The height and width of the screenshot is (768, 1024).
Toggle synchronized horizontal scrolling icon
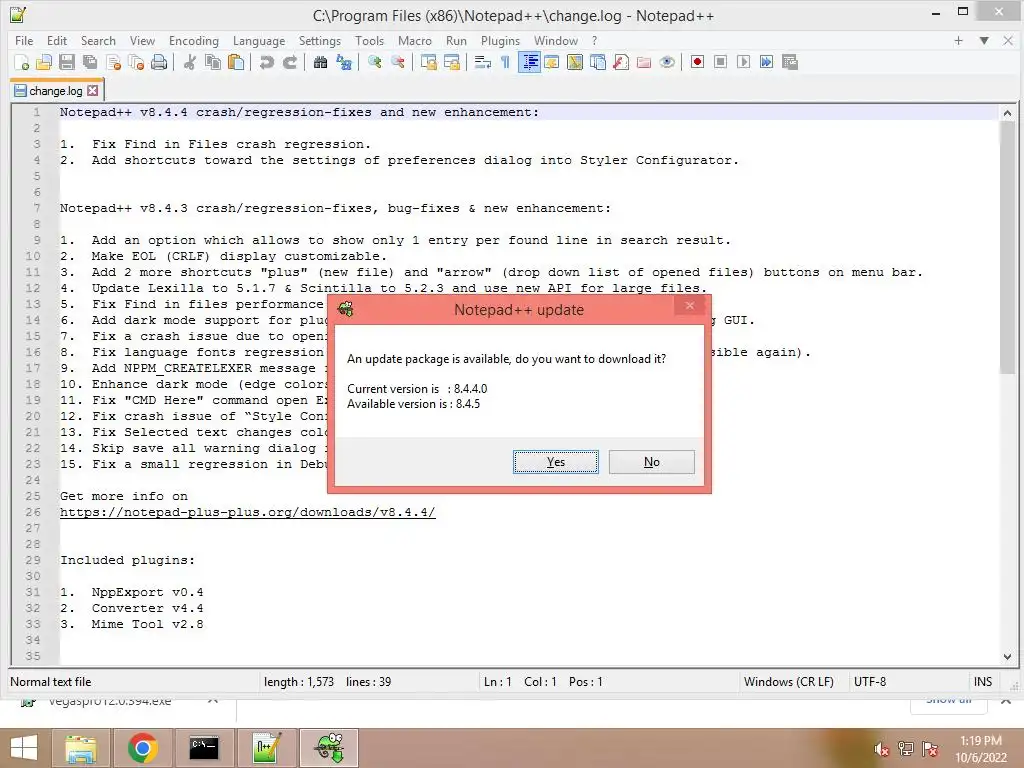pos(452,62)
